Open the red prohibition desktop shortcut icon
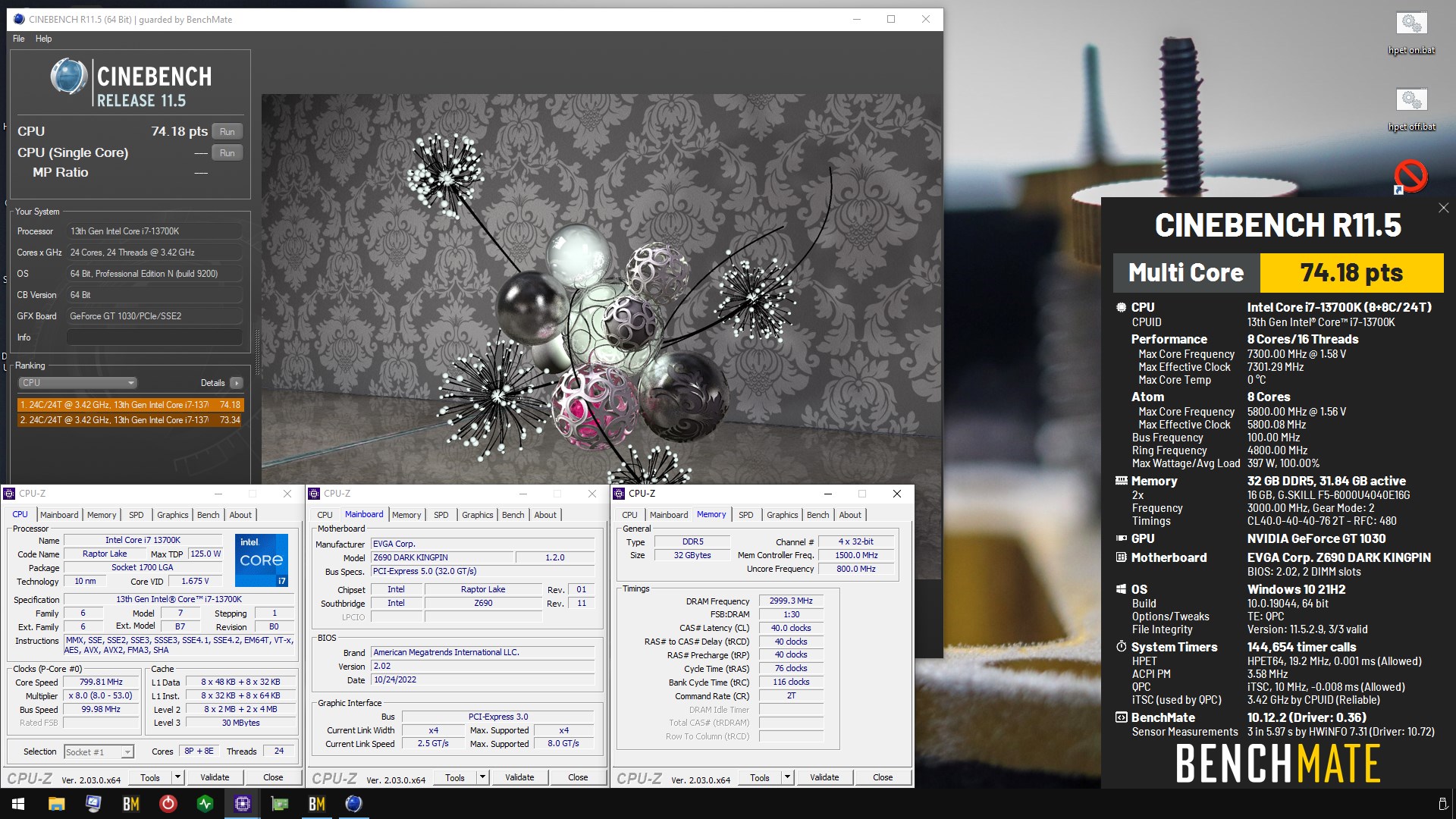 point(1410,177)
